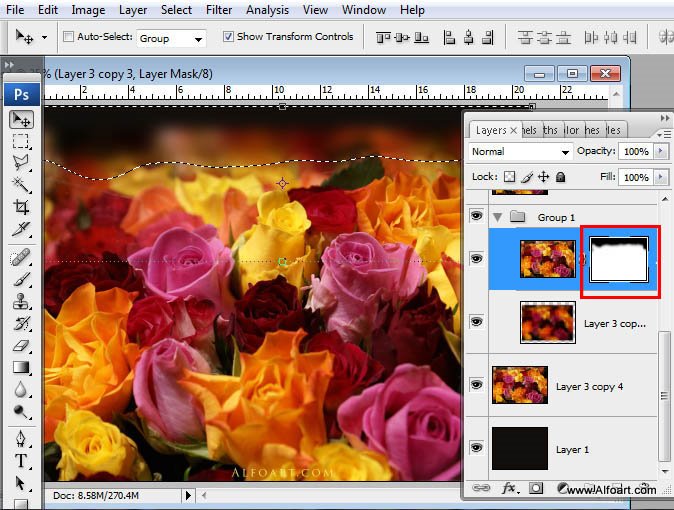The image size is (674, 510).
Task: Collapse the Group 1 folder
Action: click(x=498, y=217)
